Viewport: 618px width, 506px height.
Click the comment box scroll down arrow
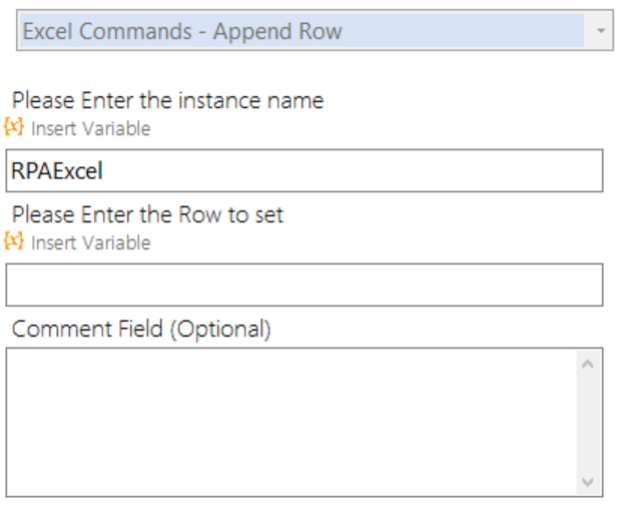click(587, 482)
